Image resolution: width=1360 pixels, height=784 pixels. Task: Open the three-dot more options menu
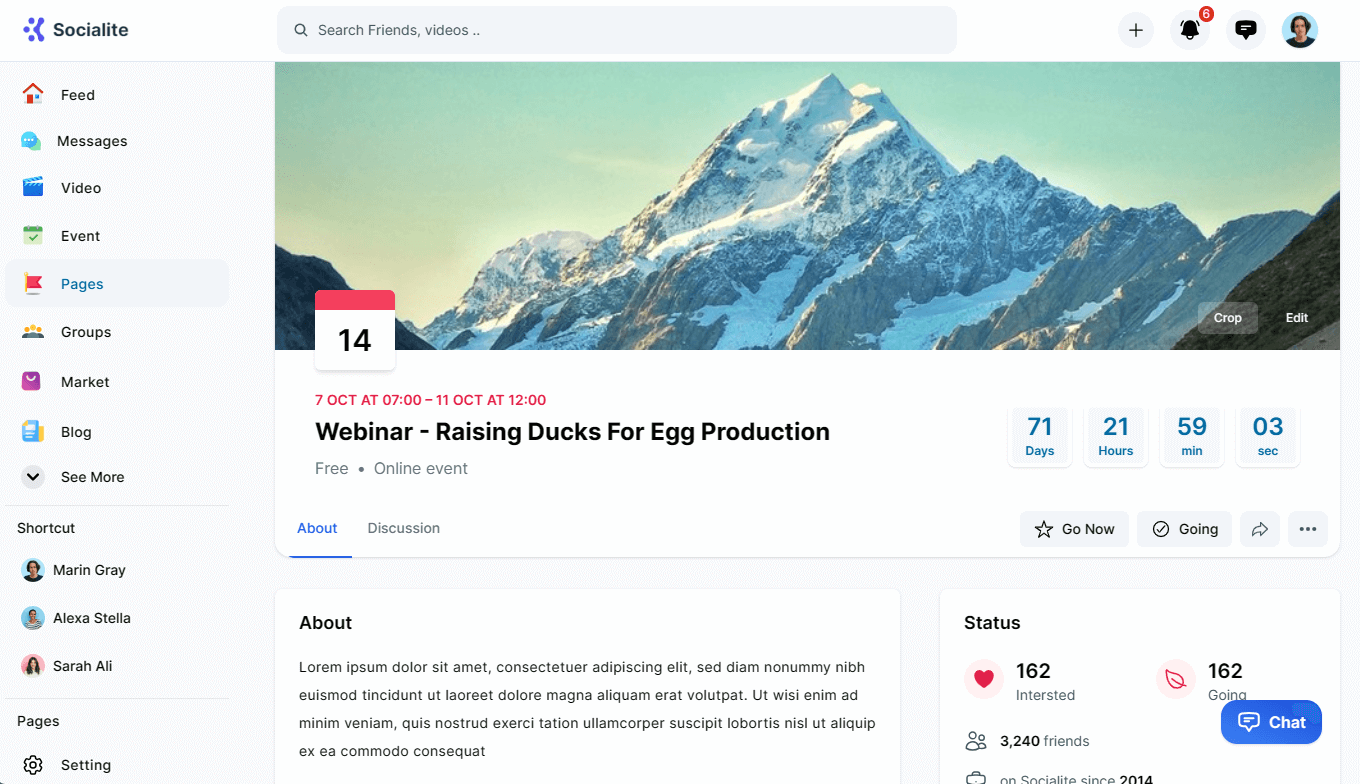pos(1308,529)
